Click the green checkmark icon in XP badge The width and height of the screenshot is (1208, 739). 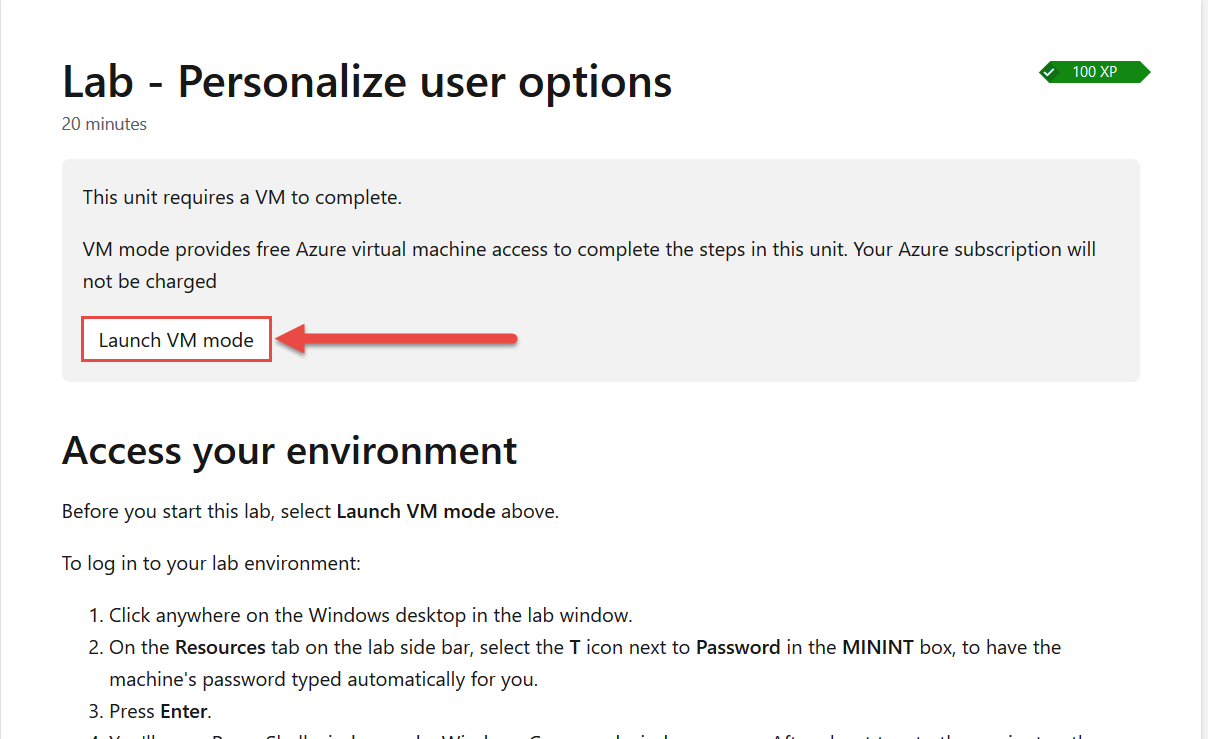tap(1049, 72)
